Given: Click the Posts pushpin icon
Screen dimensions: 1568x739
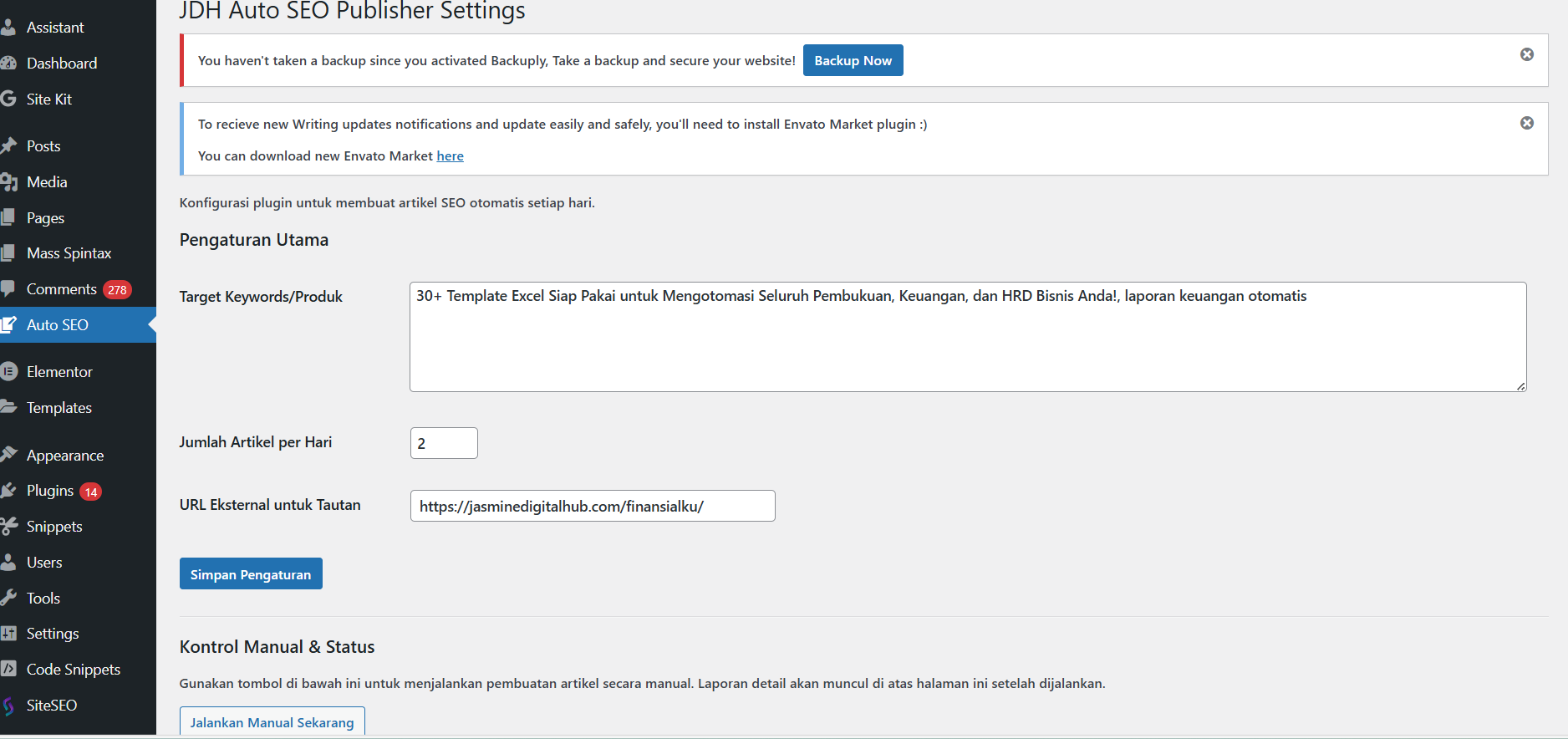Looking at the screenshot, I should click(x=8, y=146).
